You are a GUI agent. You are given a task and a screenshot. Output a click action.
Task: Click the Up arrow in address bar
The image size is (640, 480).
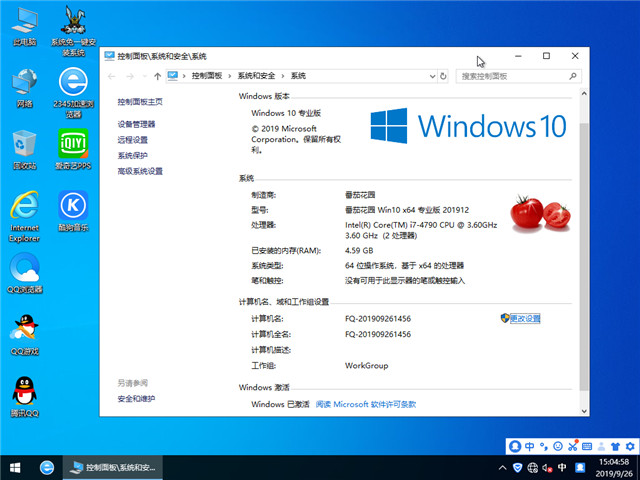pos(158,76)
